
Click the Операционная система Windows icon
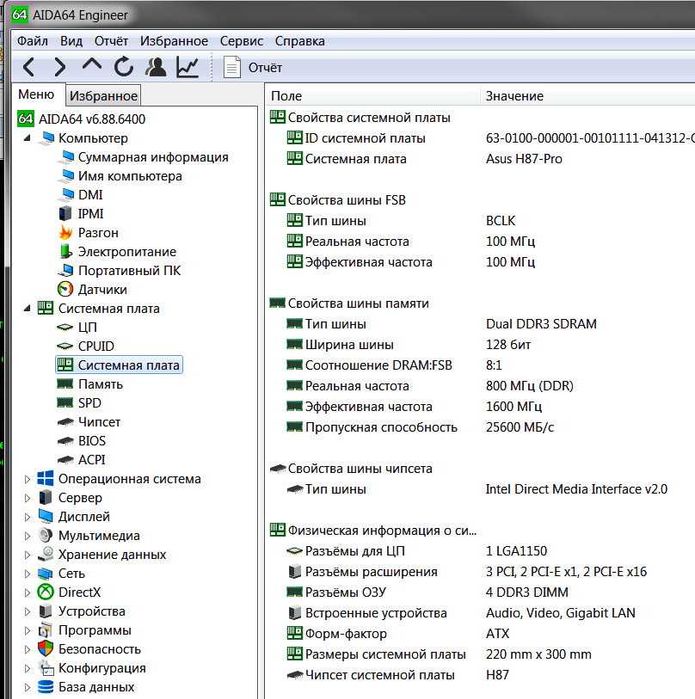click(45, 478)
